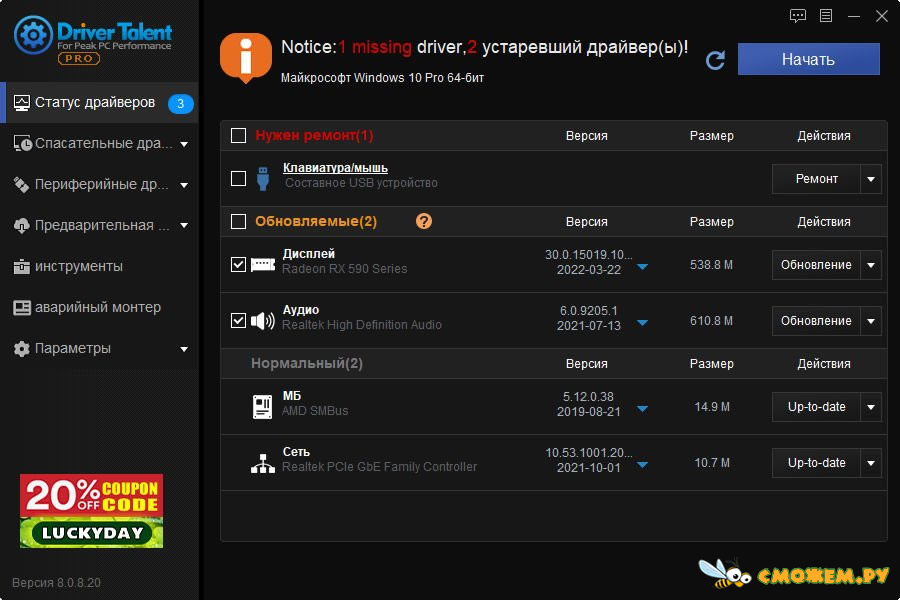Viewport: 900px width, 600px height.
Task: Click Обновление button for Аудио driver
Action: 816,321
